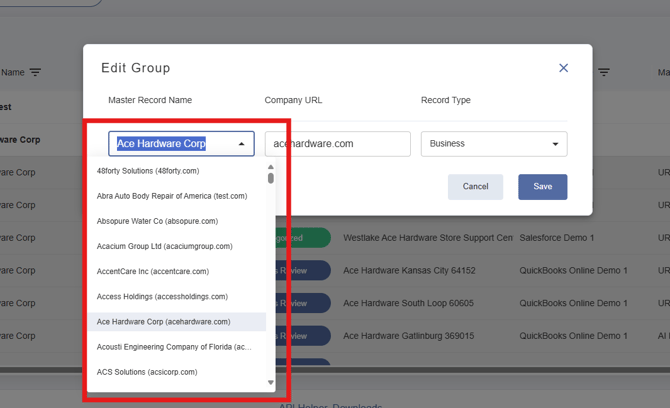Click Review badge in Gatlinburg row
This screenshot has height=408, width=670.
303,336
